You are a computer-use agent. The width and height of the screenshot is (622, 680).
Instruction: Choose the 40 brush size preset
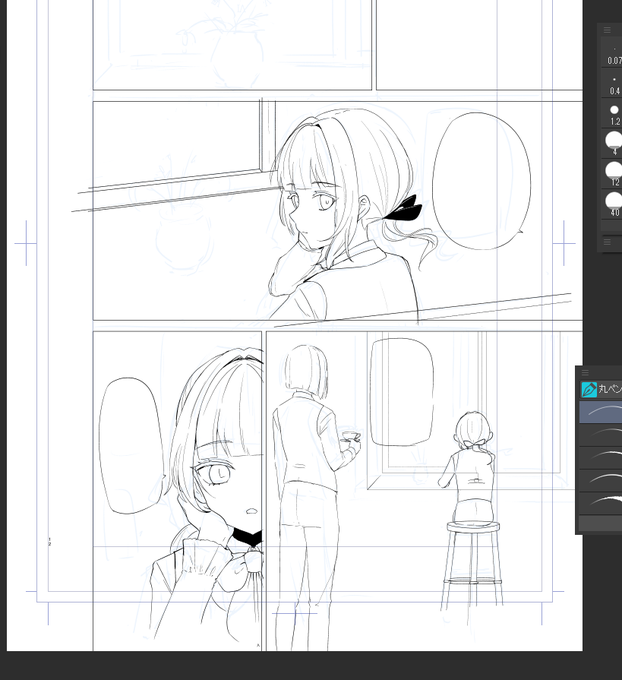tap(612, 203)
